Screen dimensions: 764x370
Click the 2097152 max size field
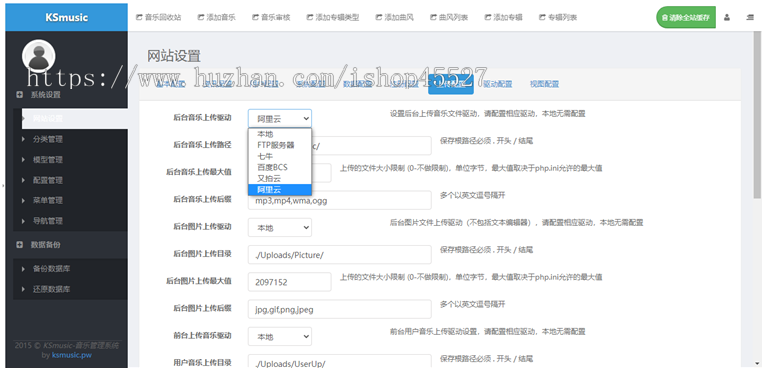point(289,282)
